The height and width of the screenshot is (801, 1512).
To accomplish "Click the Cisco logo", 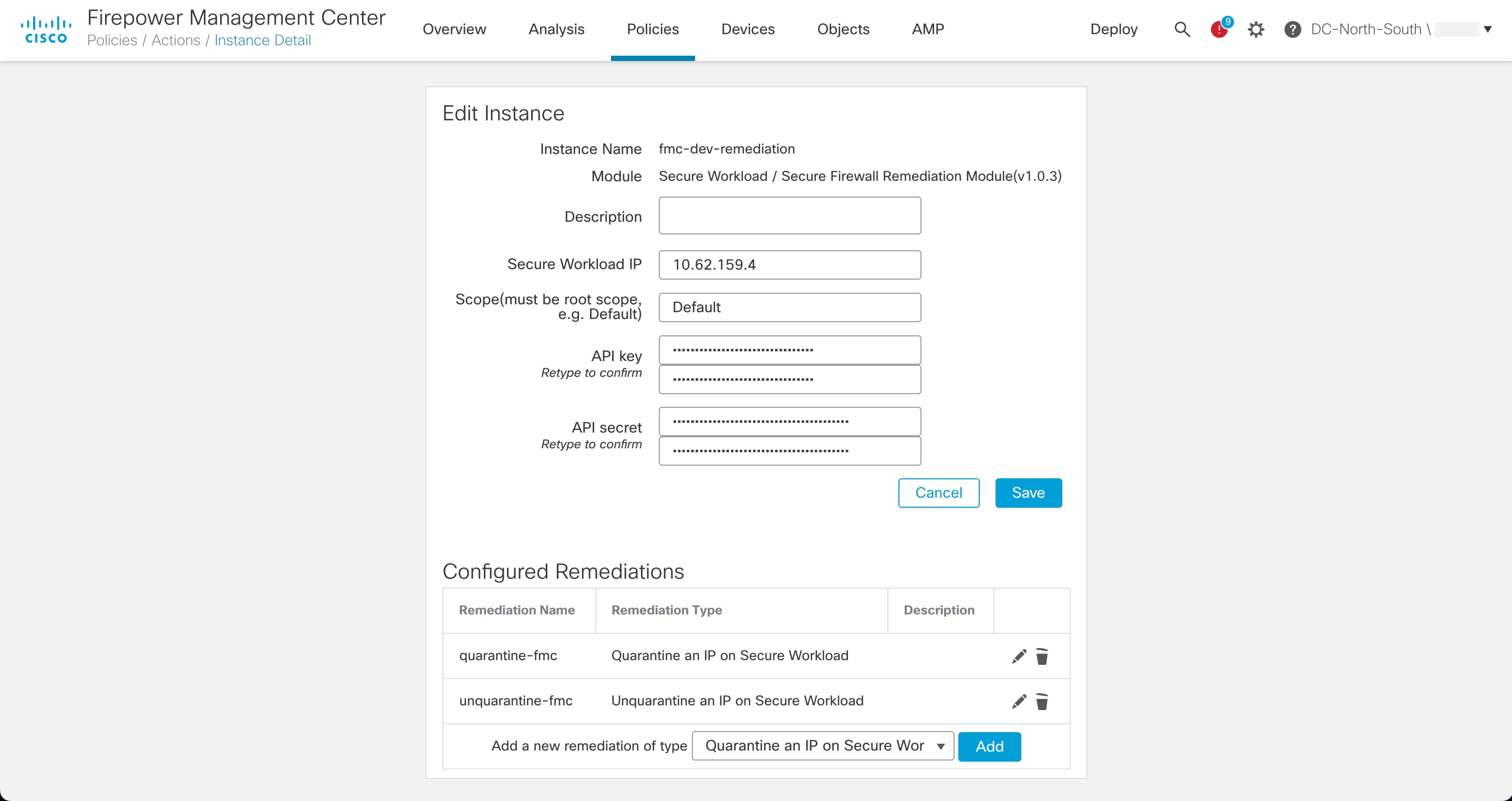I will (x=46, y=28).
